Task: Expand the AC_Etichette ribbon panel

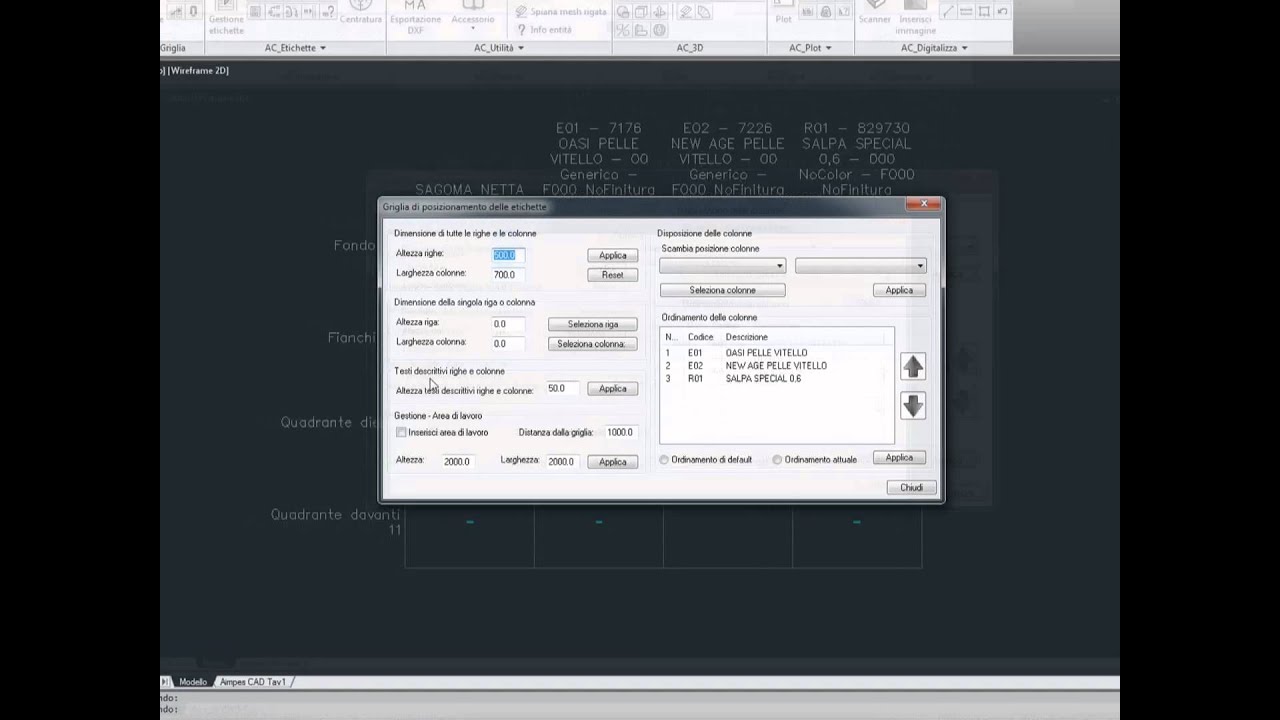Action: point(295,48)
